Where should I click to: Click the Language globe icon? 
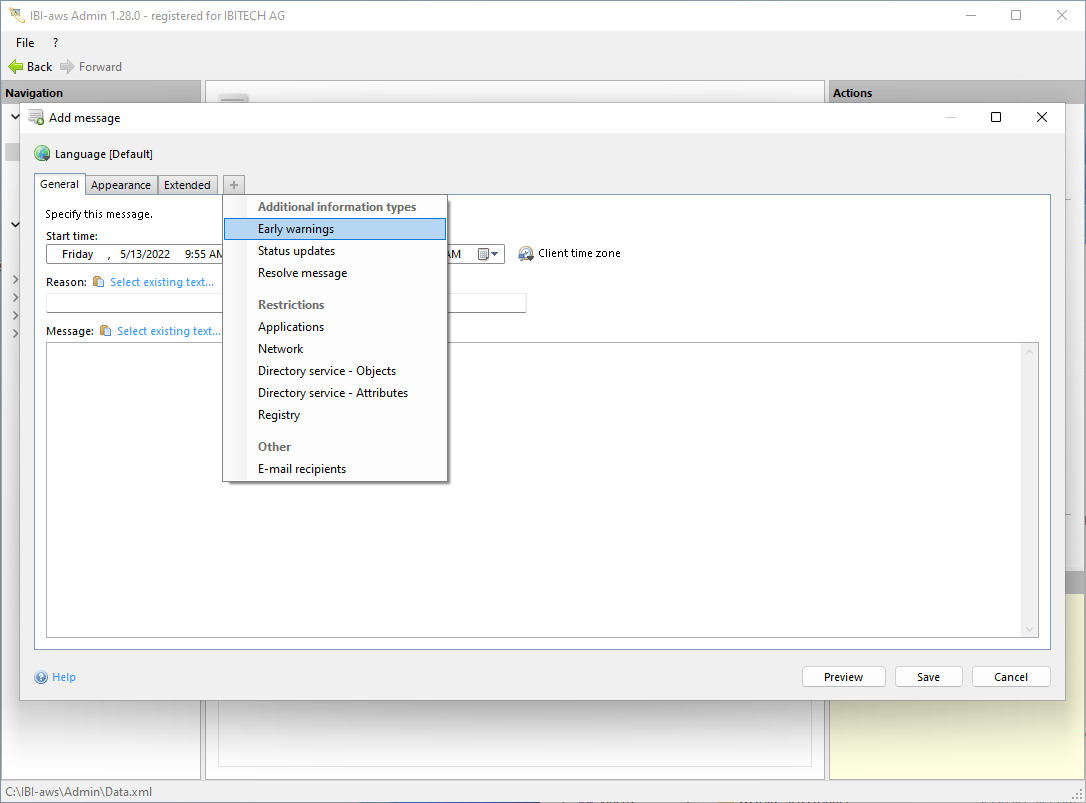(x=42, y=154)
